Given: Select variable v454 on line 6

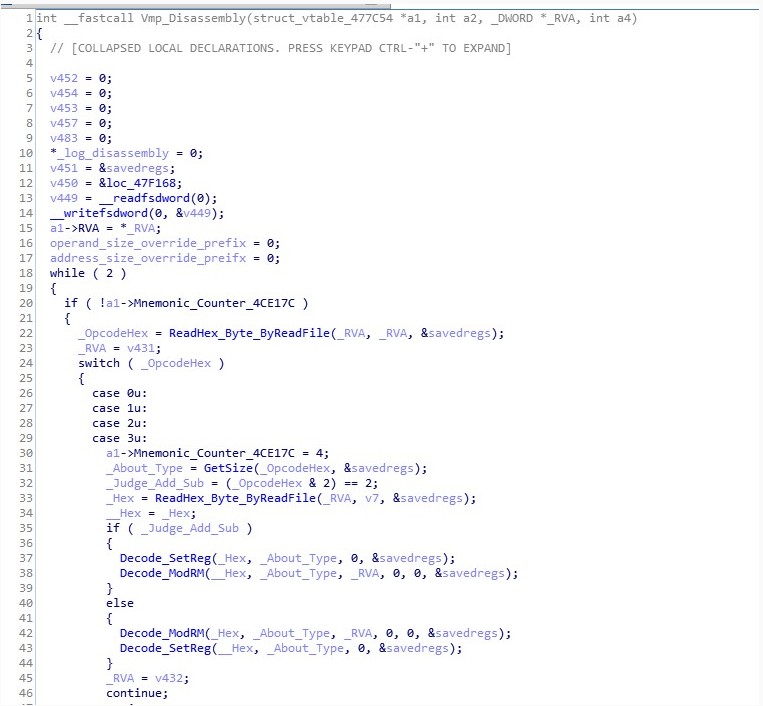Looking at the screenshot, I should pyautogui.click(x=64, y=93).
